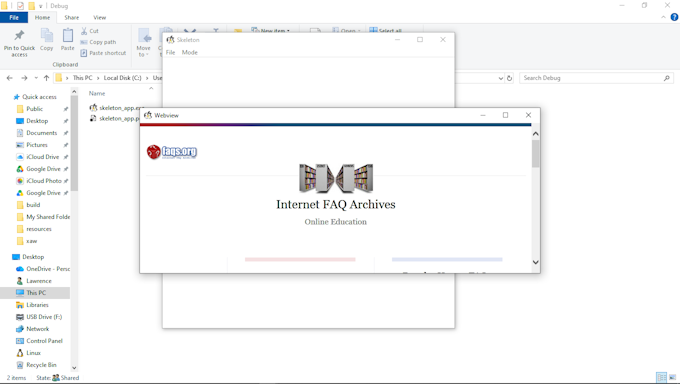Click the library shelves image
This screenshot has width=680, height=384.
click(x=336, y=178)
